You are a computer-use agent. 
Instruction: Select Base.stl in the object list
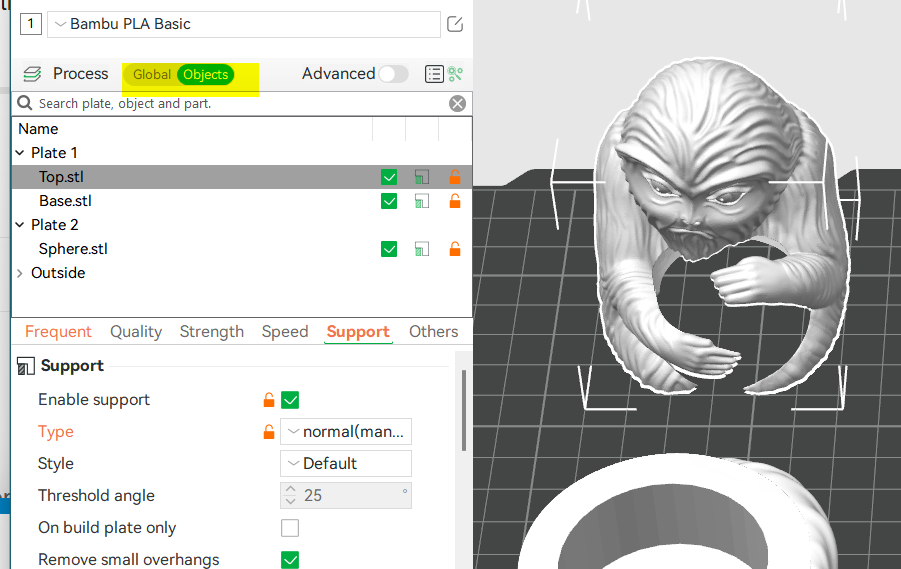coord(65,201)
